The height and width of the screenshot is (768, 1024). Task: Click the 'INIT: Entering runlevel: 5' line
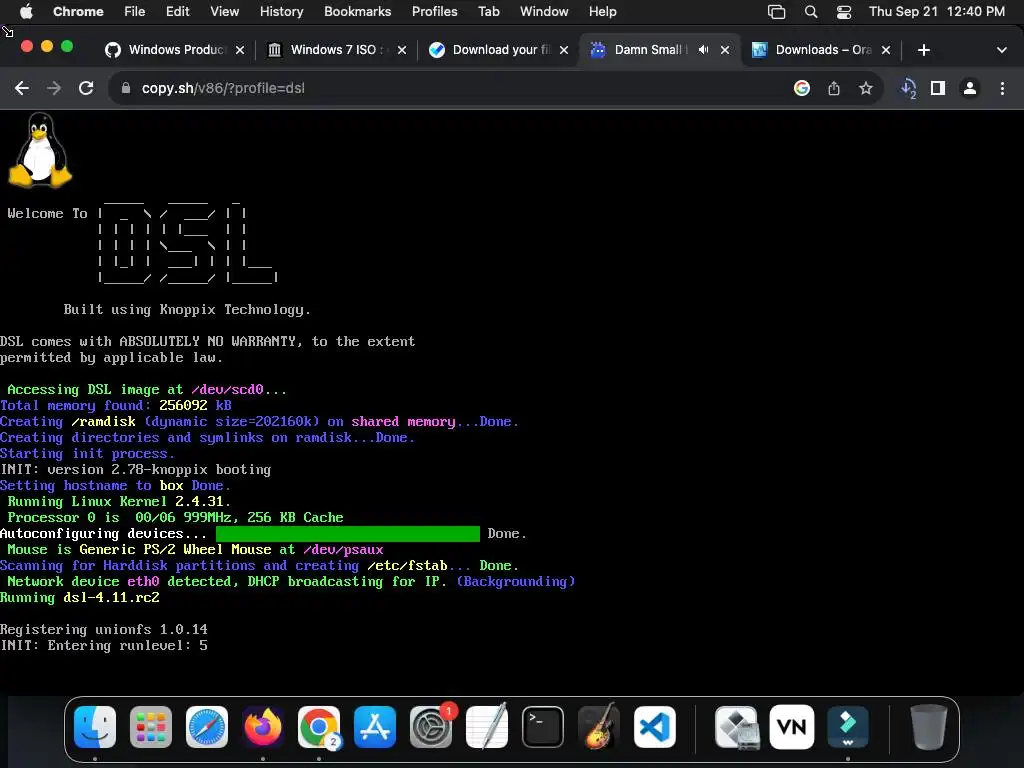(104, 645)
